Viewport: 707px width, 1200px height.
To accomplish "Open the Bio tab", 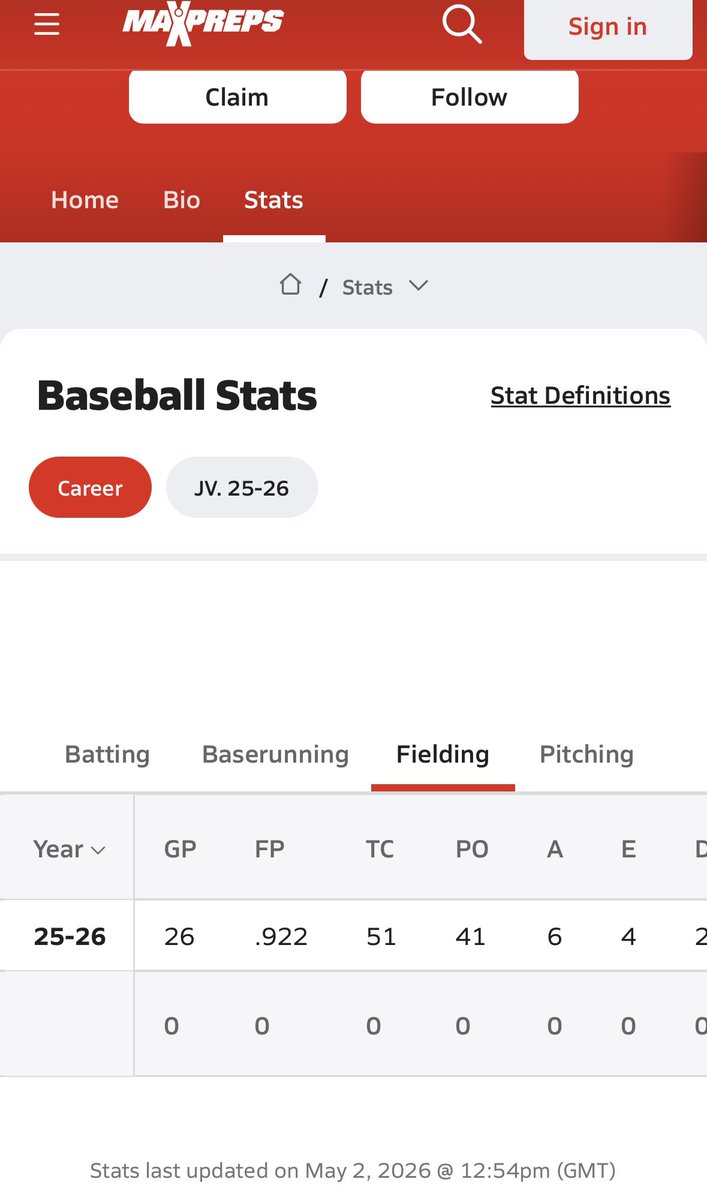I will [x=182, y=200].
